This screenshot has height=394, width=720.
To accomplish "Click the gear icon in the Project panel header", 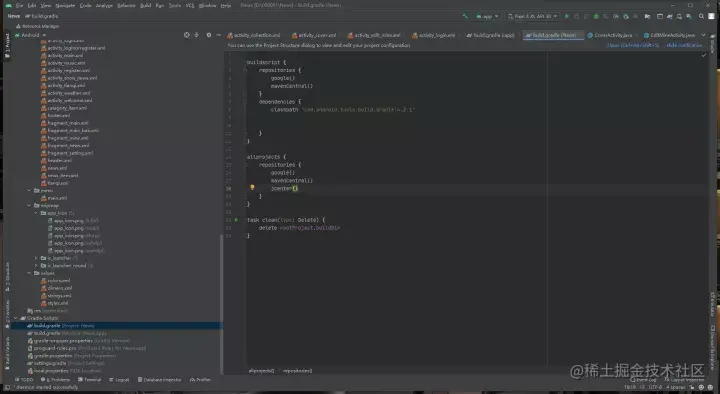I will 208,35.
